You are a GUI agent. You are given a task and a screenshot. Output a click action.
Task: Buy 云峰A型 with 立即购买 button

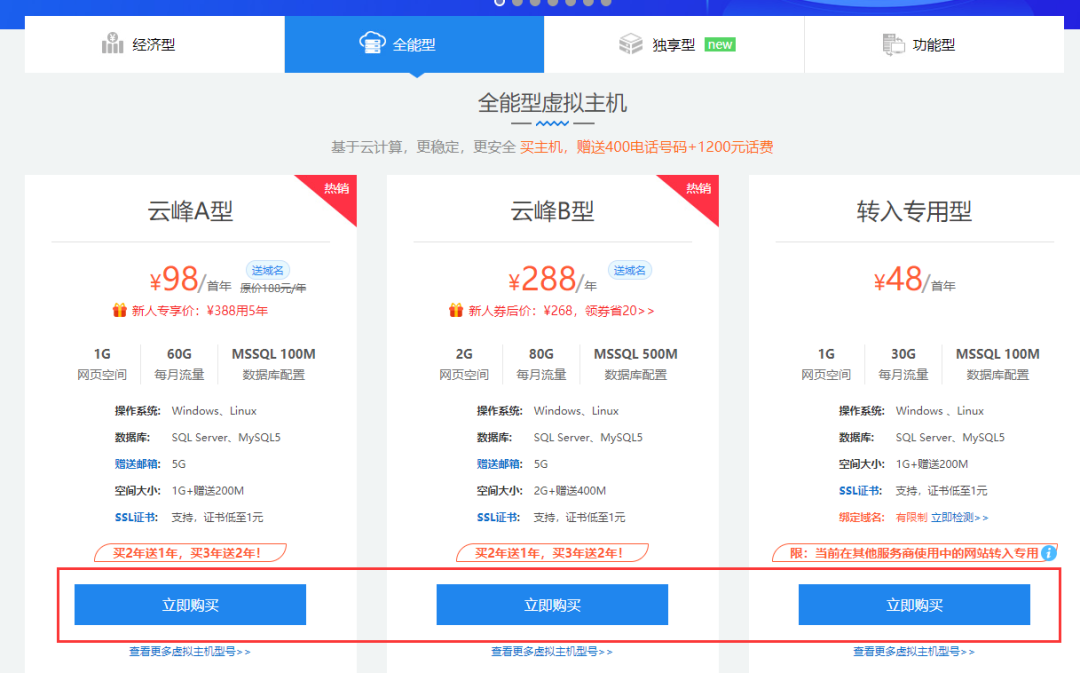pos(190,605)
